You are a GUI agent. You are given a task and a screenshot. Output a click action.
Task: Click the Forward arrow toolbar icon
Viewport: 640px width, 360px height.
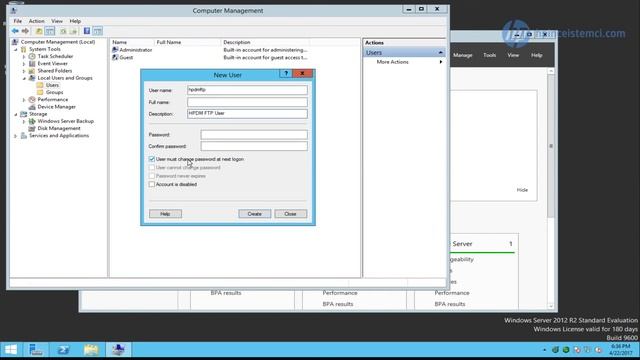[25, 31]
